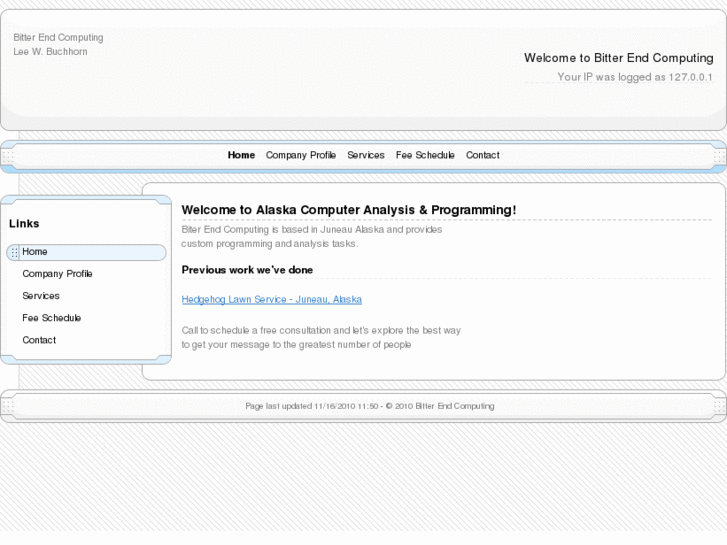Open the Hedgehog Lawn Service link

tap(271, 299)
